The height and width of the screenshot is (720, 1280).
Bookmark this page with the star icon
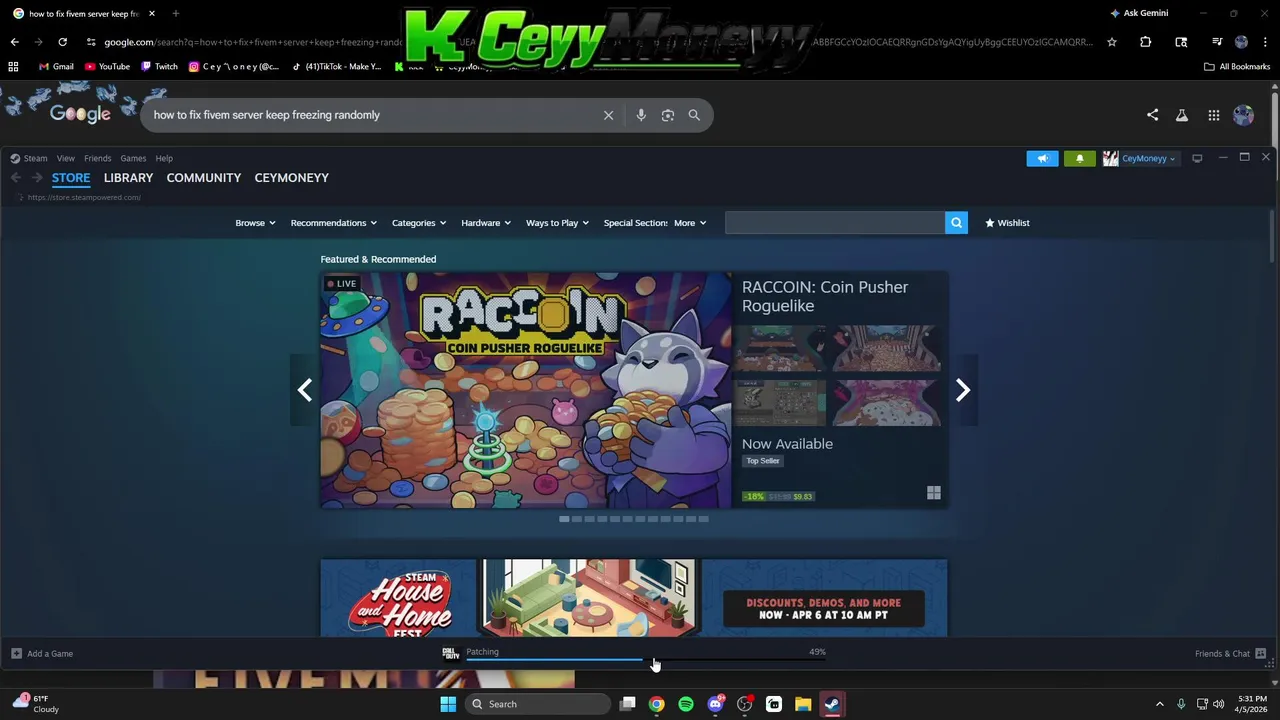[x=1112, y=42]
